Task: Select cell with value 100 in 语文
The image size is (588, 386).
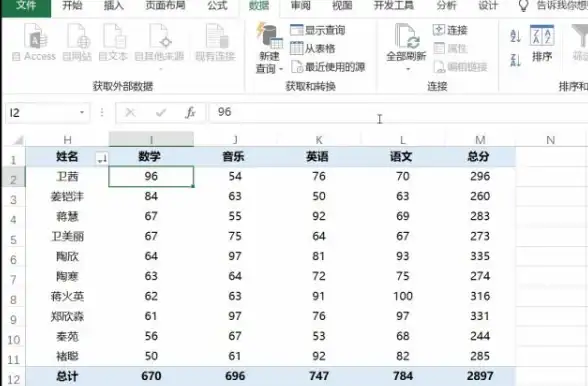Action: pos(402,296)
